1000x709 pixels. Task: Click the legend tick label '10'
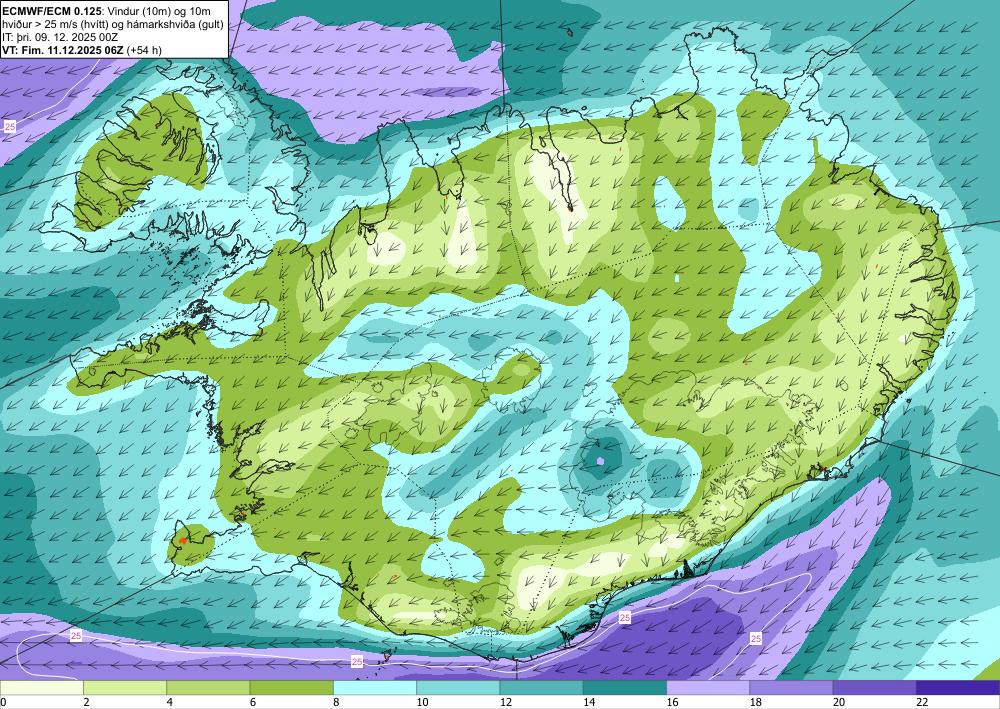[x=422, y=702]
